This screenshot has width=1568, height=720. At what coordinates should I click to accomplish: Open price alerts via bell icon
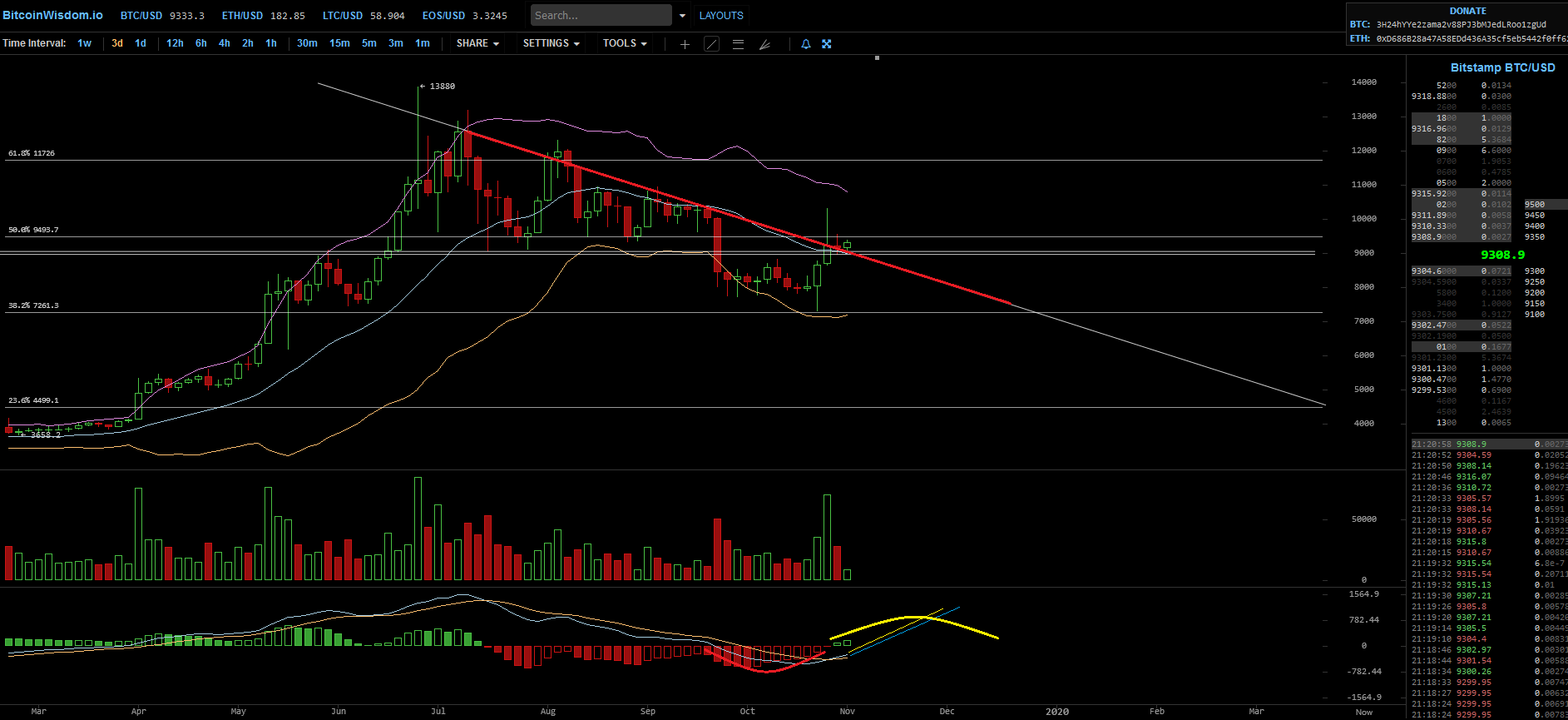point(805,44)
